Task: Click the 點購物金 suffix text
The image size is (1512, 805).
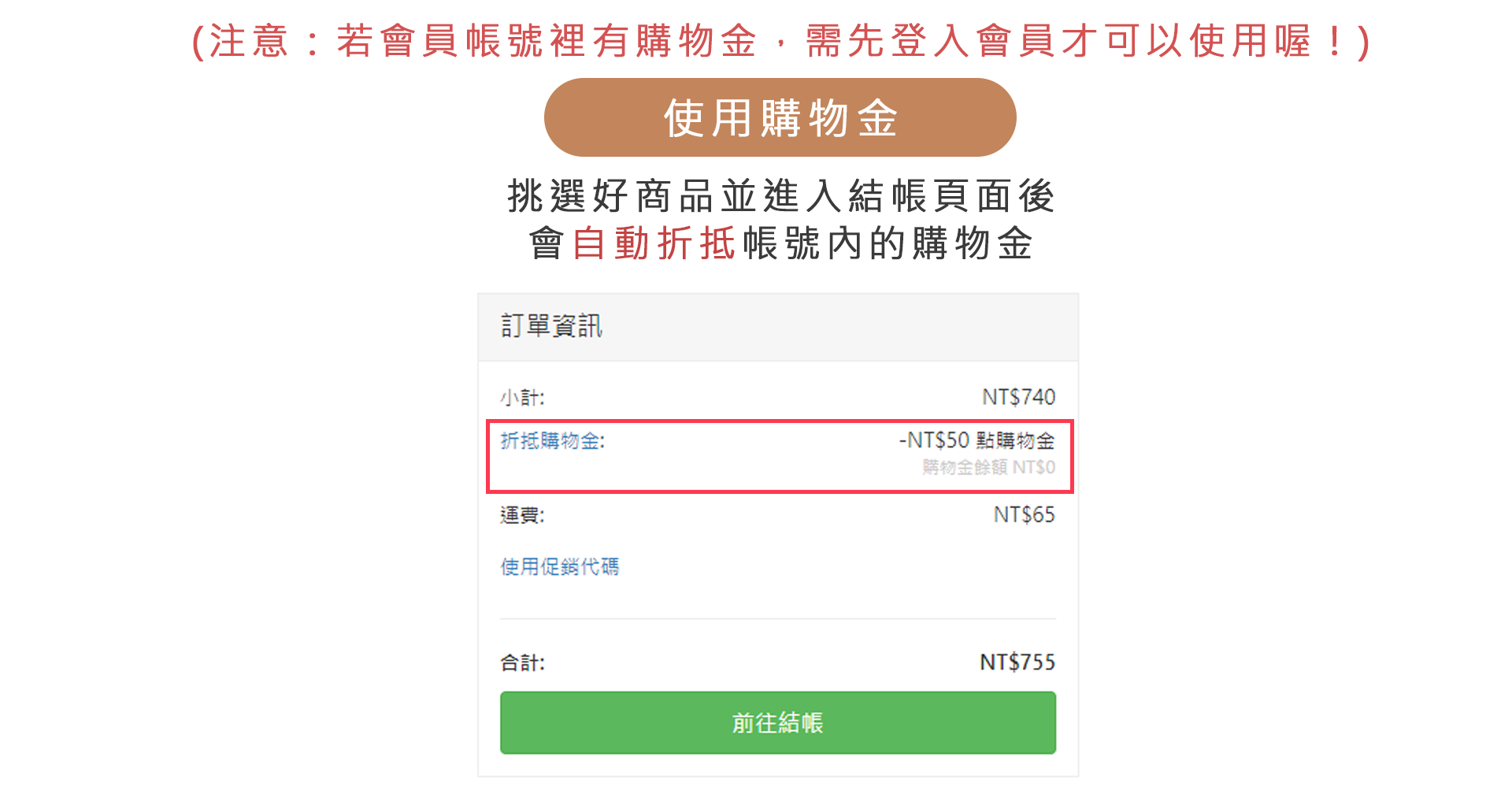Action: [1015, 440]
